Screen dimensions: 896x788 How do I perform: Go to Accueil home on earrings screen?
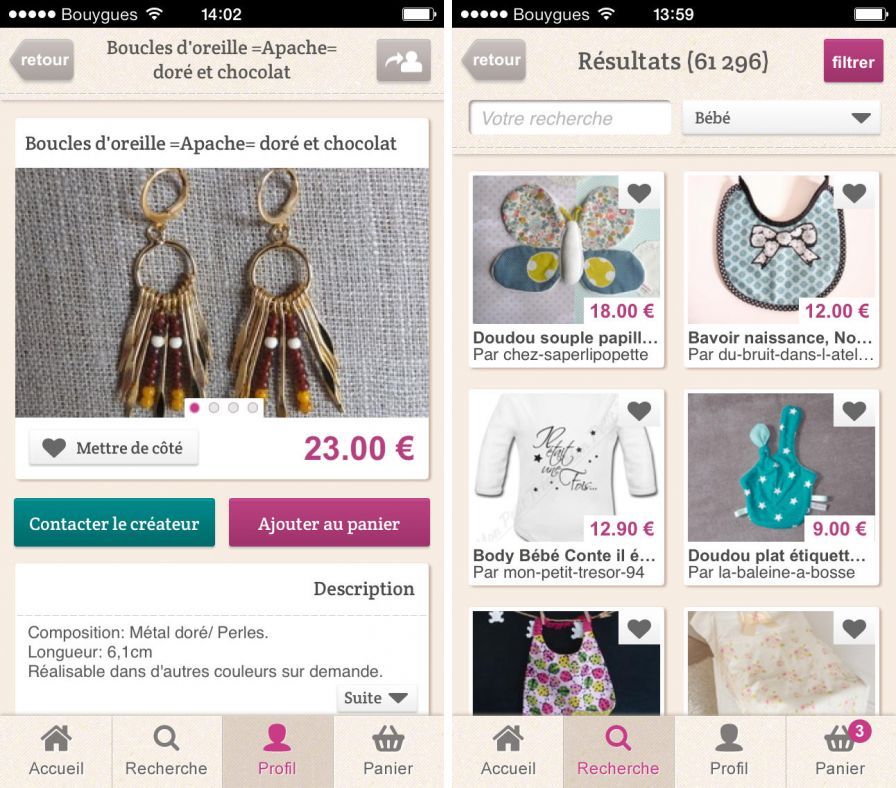click(56, 751)
